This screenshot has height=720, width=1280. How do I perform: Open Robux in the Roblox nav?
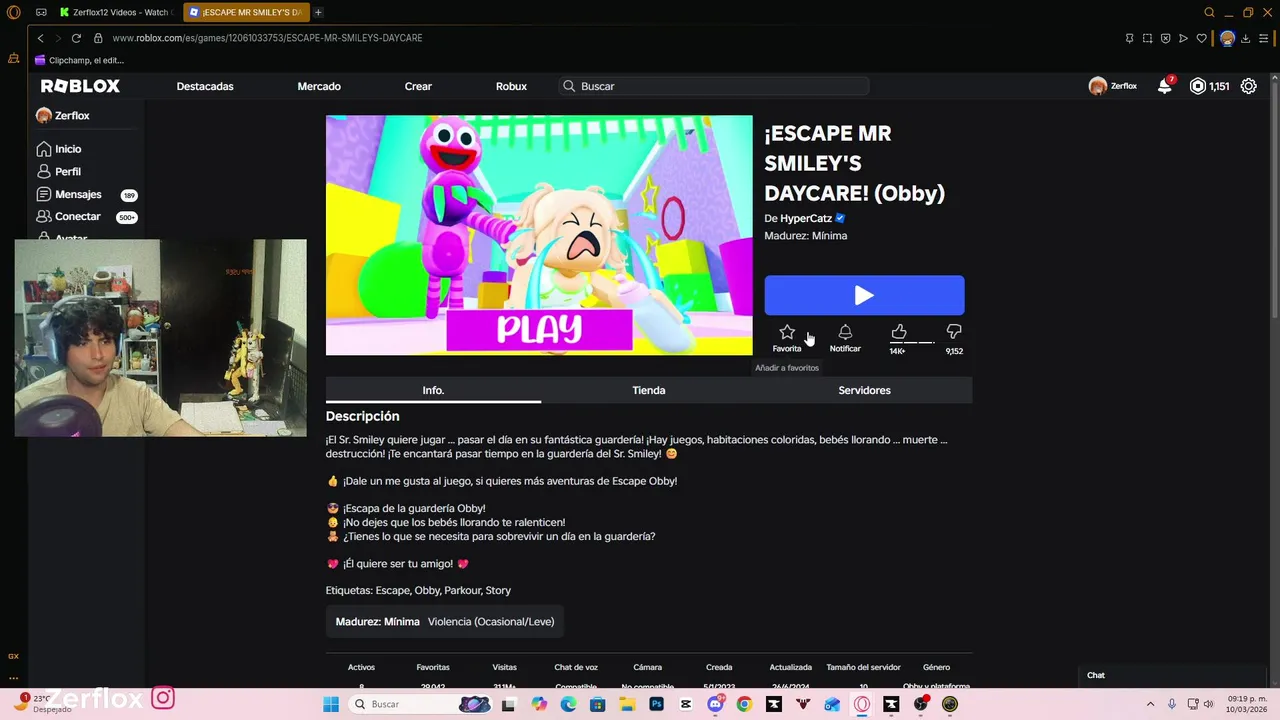[511, 86]
